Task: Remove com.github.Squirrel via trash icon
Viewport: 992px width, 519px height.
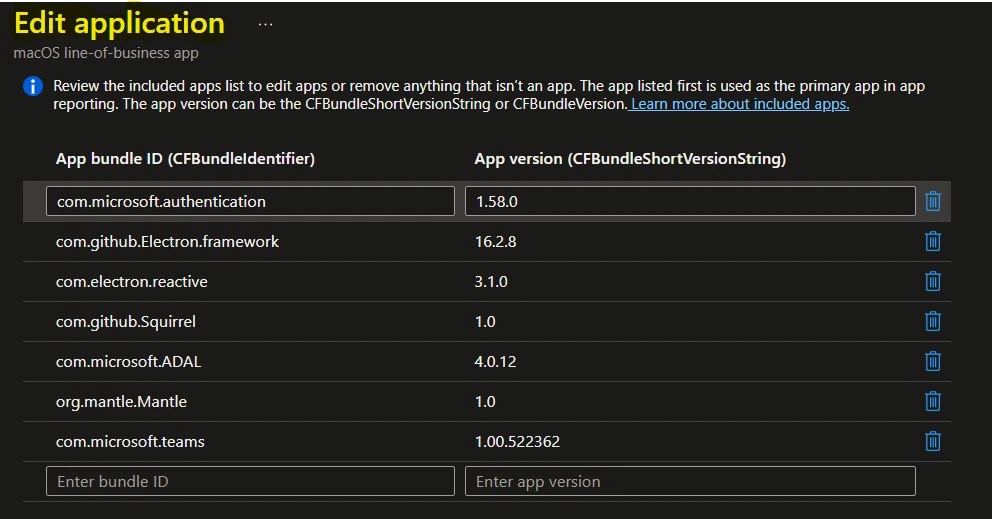Action: pyautogui.click(x=933, y=322)
